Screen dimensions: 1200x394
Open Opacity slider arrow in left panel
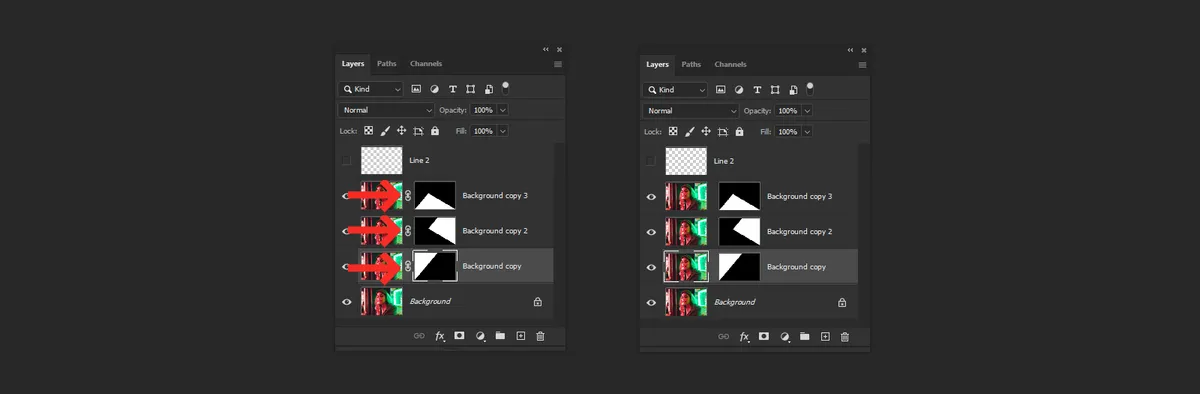click(503, 110)
